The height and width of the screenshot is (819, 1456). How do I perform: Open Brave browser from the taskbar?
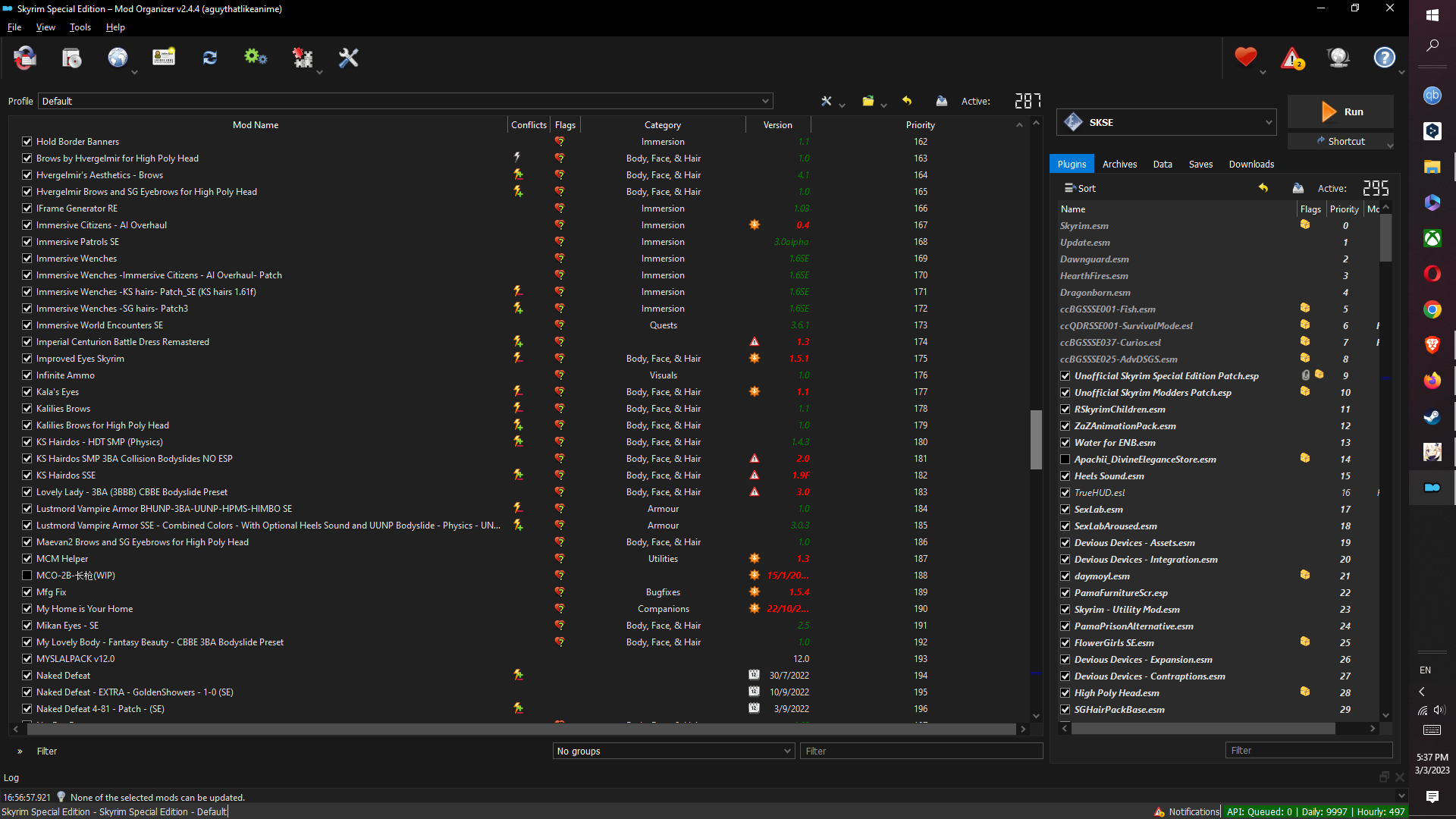coord(1432,345)
